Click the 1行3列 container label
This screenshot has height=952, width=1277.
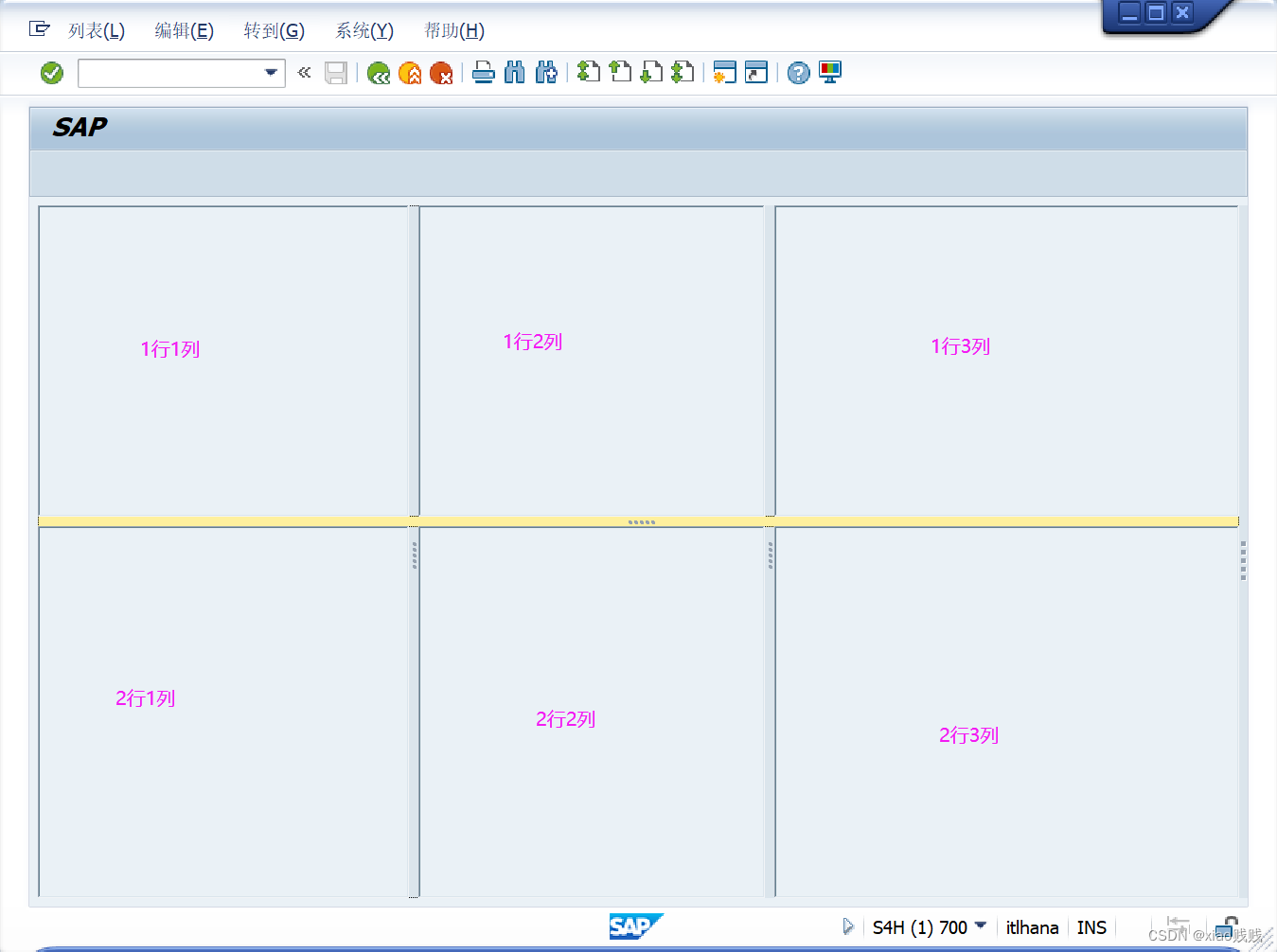961,346
